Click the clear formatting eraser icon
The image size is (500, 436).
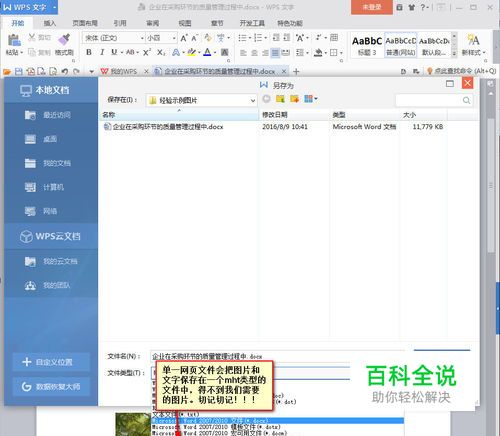click(208, 38)
